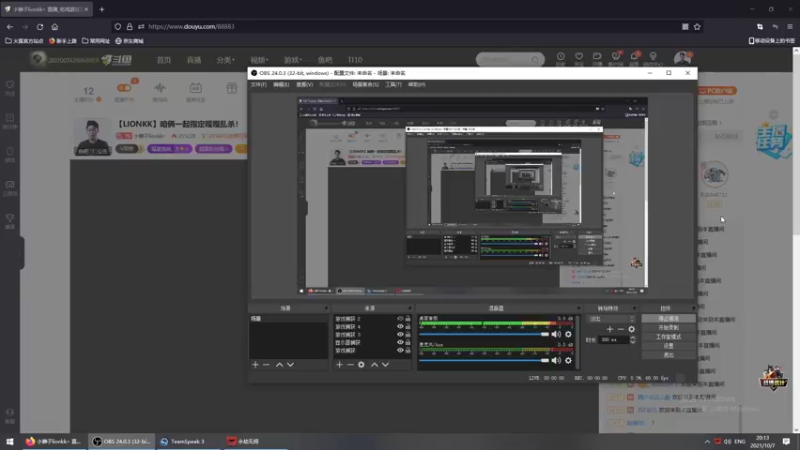
Task: Open heart icon in Douyu left sidebar
Action: [10, 85]
